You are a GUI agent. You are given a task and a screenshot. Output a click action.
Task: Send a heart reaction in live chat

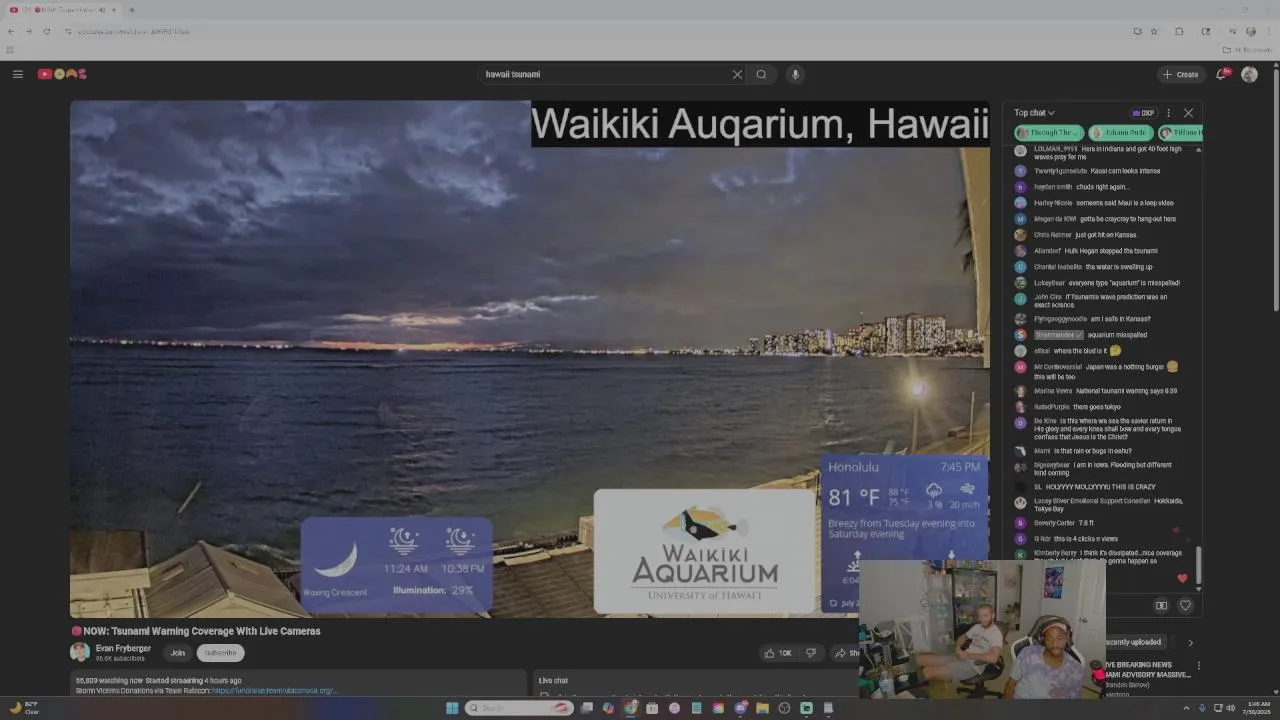click(x=1186, y=605)
